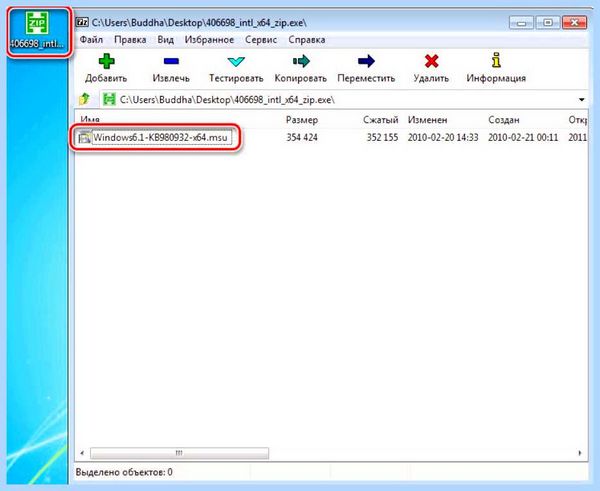This screenshot has width=600, height=491.
Task: Minimize the 7-Zip window
Action: pos(521,23)
